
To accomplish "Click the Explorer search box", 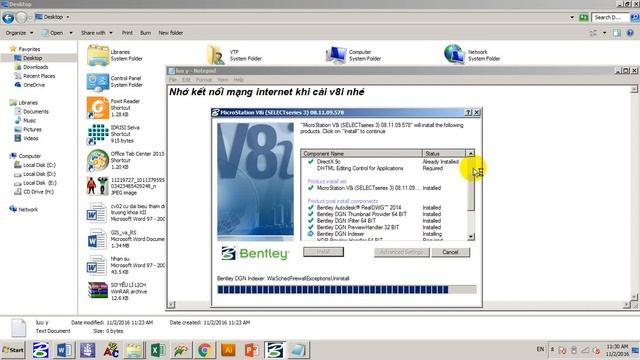I will click(x=610, y=17).
